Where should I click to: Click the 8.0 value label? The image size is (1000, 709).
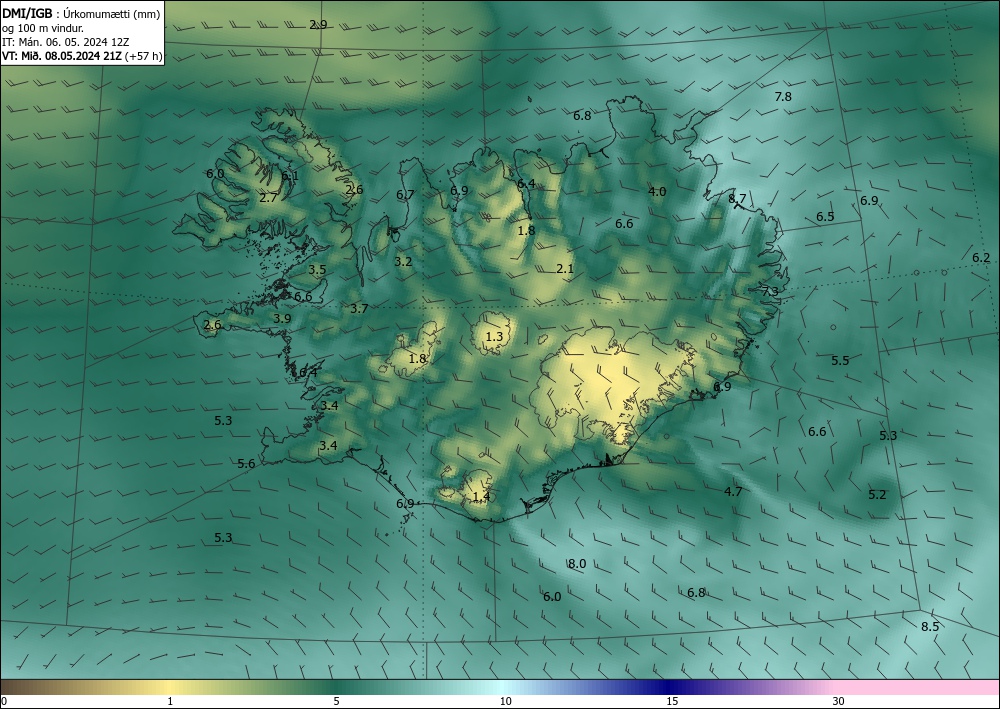click(577, 564)
